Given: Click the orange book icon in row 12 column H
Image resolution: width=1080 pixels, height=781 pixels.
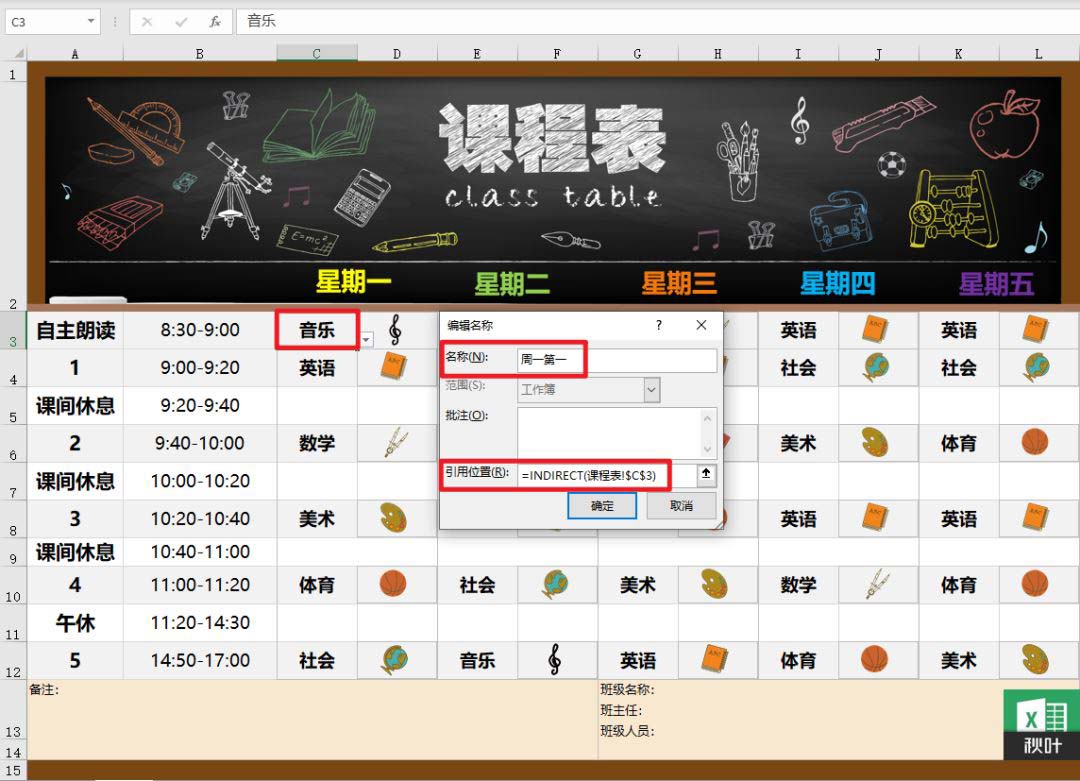Looking at the screenshot, I should 715,659.
